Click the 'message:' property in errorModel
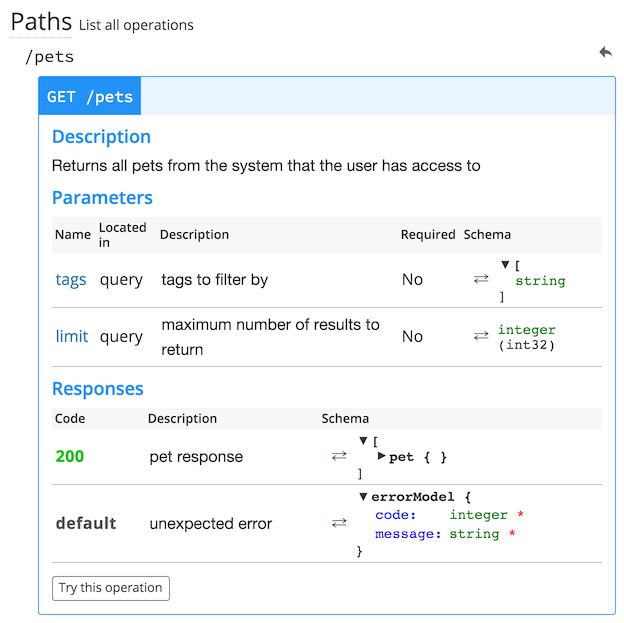This screenshot has width=624, height=623. pyautogui.click(x=408, y=533)
